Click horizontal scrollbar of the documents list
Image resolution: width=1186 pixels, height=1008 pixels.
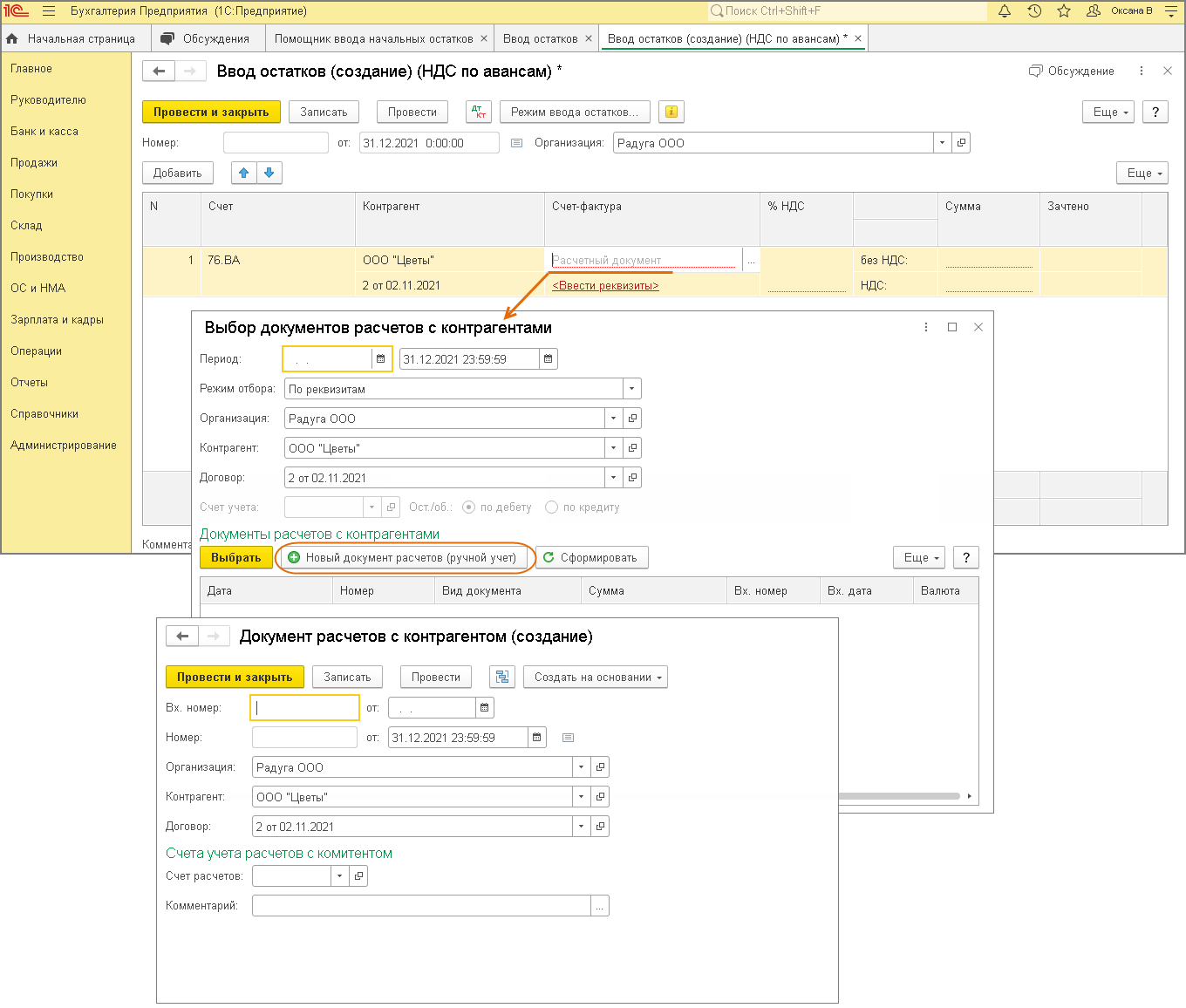[x=900, y=796]
